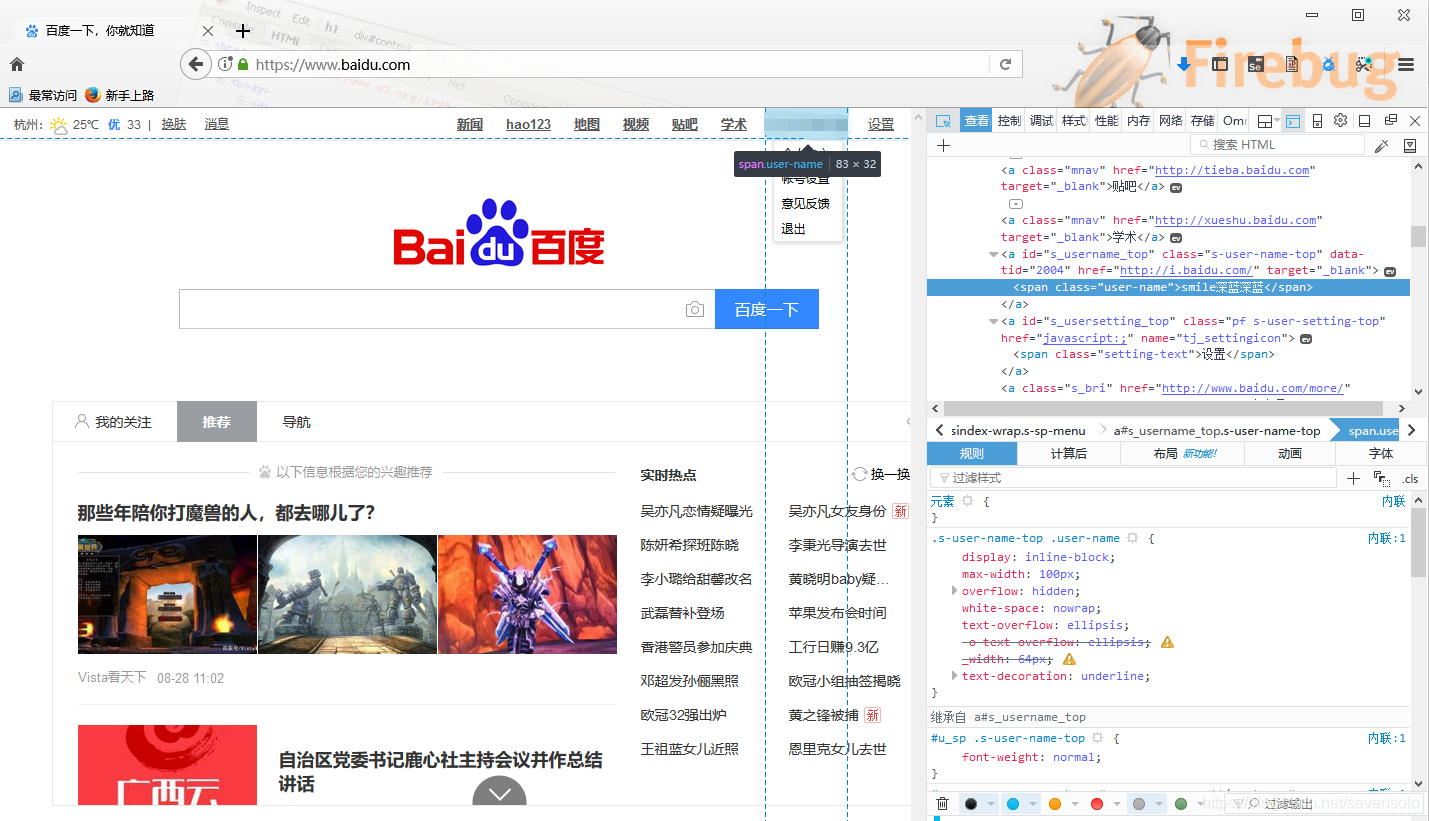This screenshot has width=1429, height=821.
Task: Open the 吴亦凡恋情曝光 hot topic
Action: click(697, 511)
